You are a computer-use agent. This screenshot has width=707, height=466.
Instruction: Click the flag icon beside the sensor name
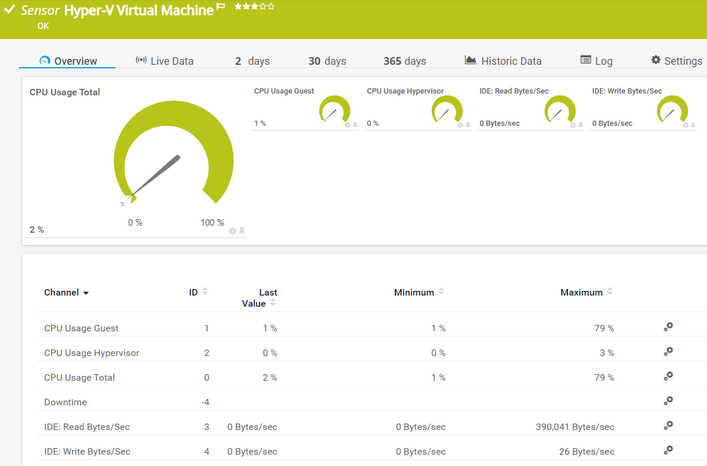221,7
